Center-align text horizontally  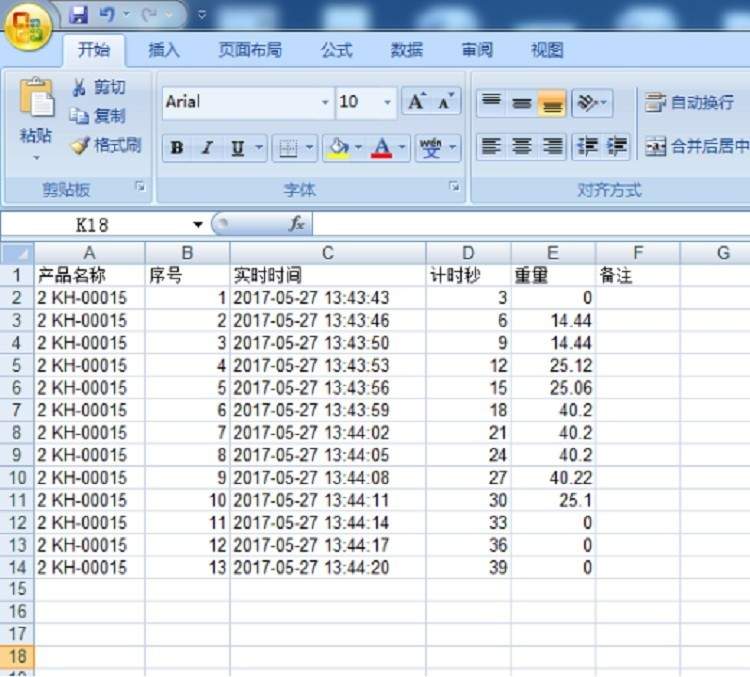(x=521, y=147)
